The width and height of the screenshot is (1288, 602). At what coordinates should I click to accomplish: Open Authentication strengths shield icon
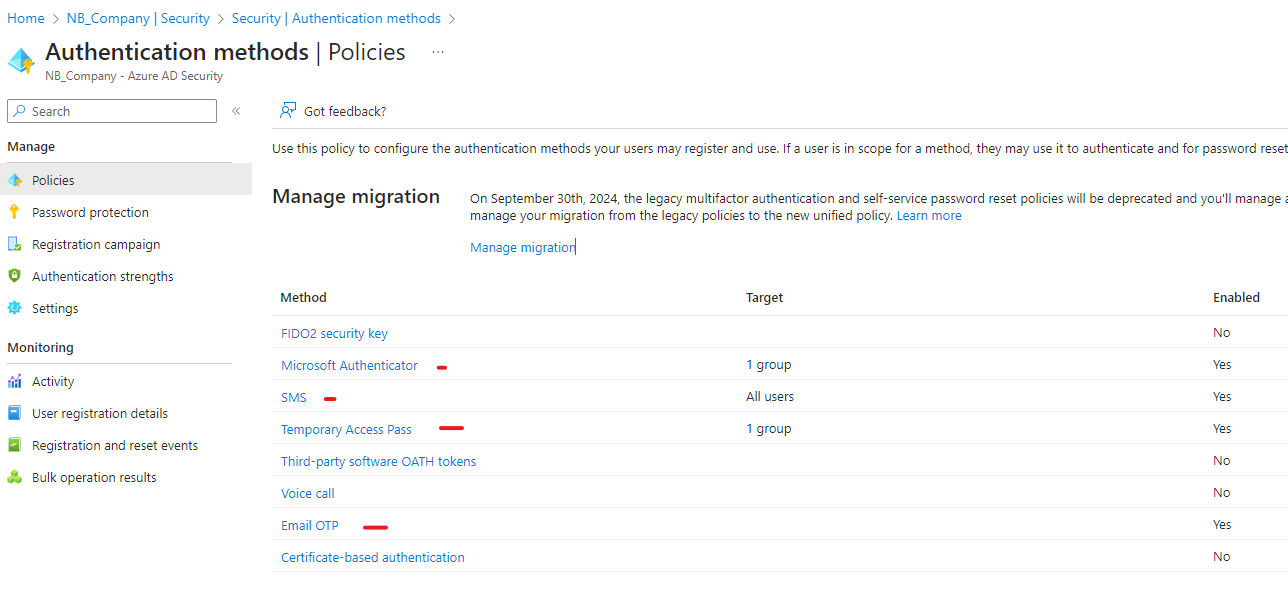click(x=14, y=275)
